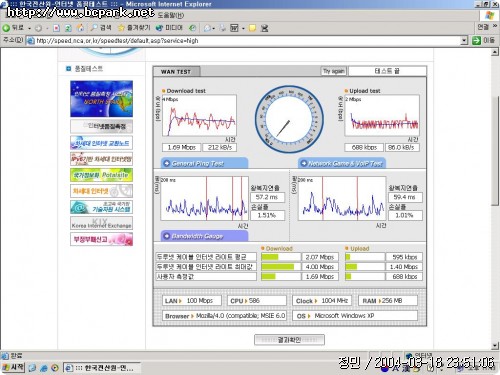
Task: Click the 57.2 ms round-trip delay value
Action: click(267, 197)
